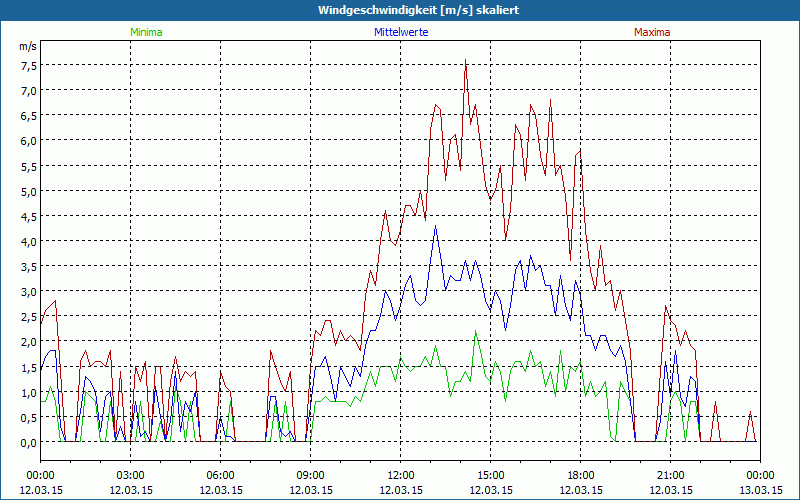Click the '7,5' y-axis value

coord(29,66)
